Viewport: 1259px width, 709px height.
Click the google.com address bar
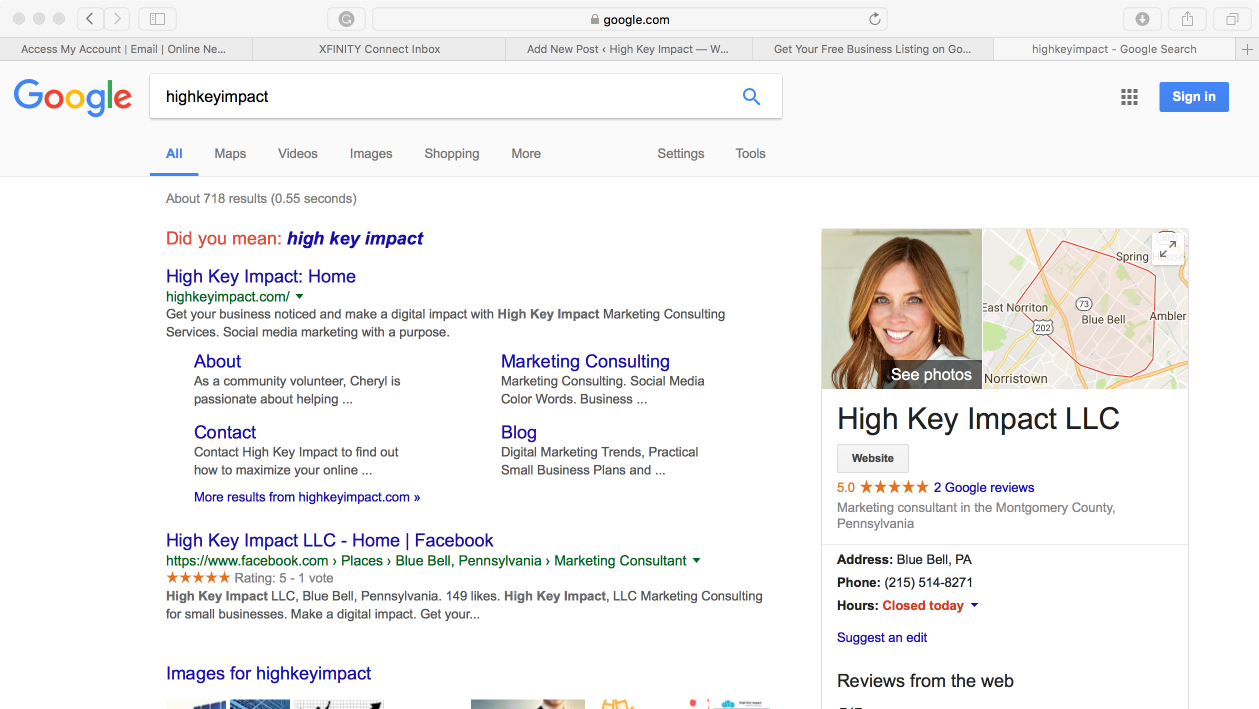[630, 19]
